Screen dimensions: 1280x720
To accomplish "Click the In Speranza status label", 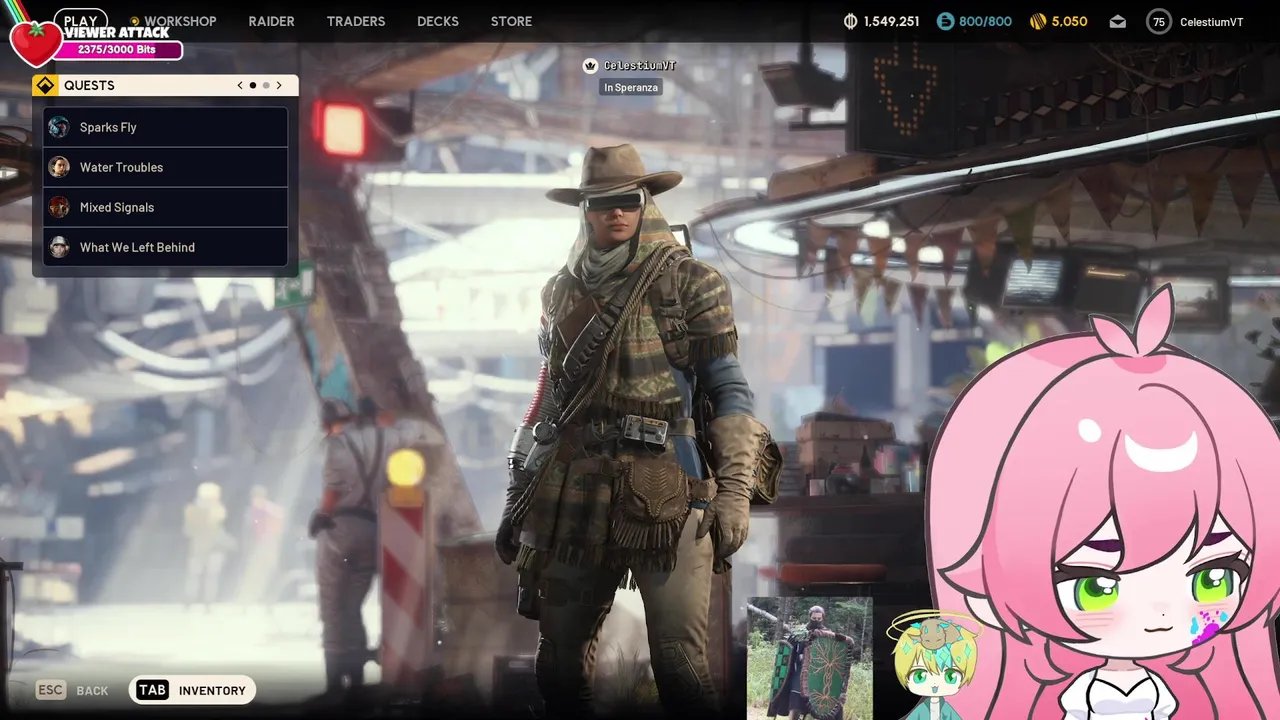I will coord(630,87).
